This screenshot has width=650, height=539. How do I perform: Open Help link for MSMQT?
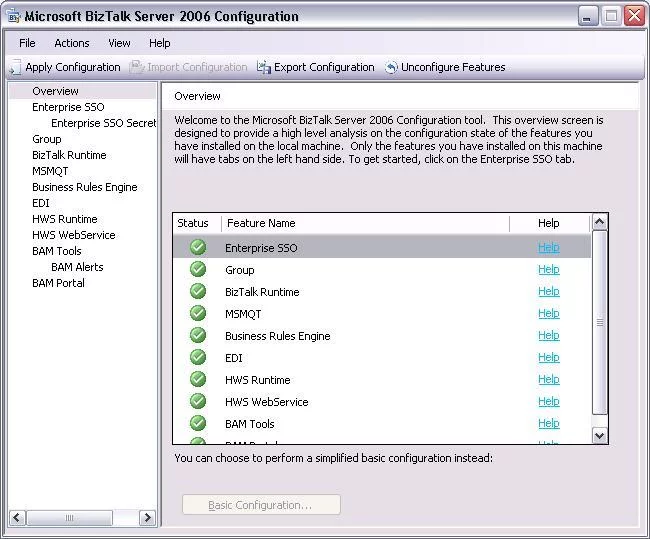[x=549, y=313]
